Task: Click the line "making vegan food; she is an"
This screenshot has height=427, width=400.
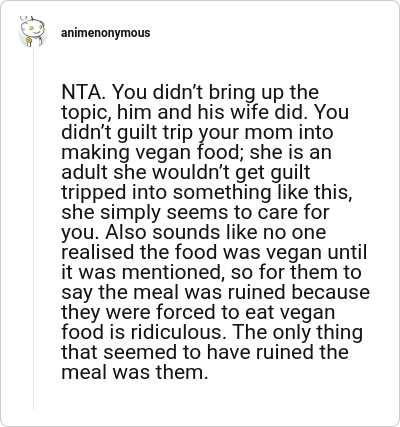Action: 196,152
